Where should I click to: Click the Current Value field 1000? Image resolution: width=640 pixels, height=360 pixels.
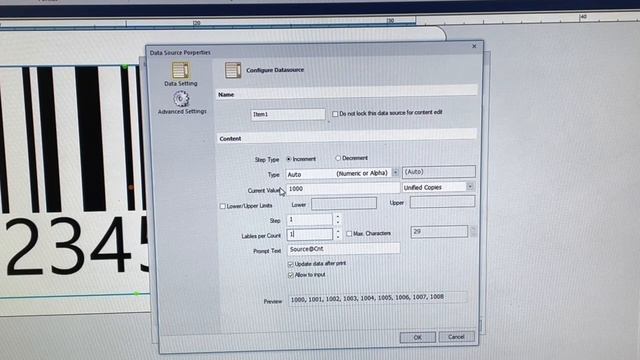343,189
